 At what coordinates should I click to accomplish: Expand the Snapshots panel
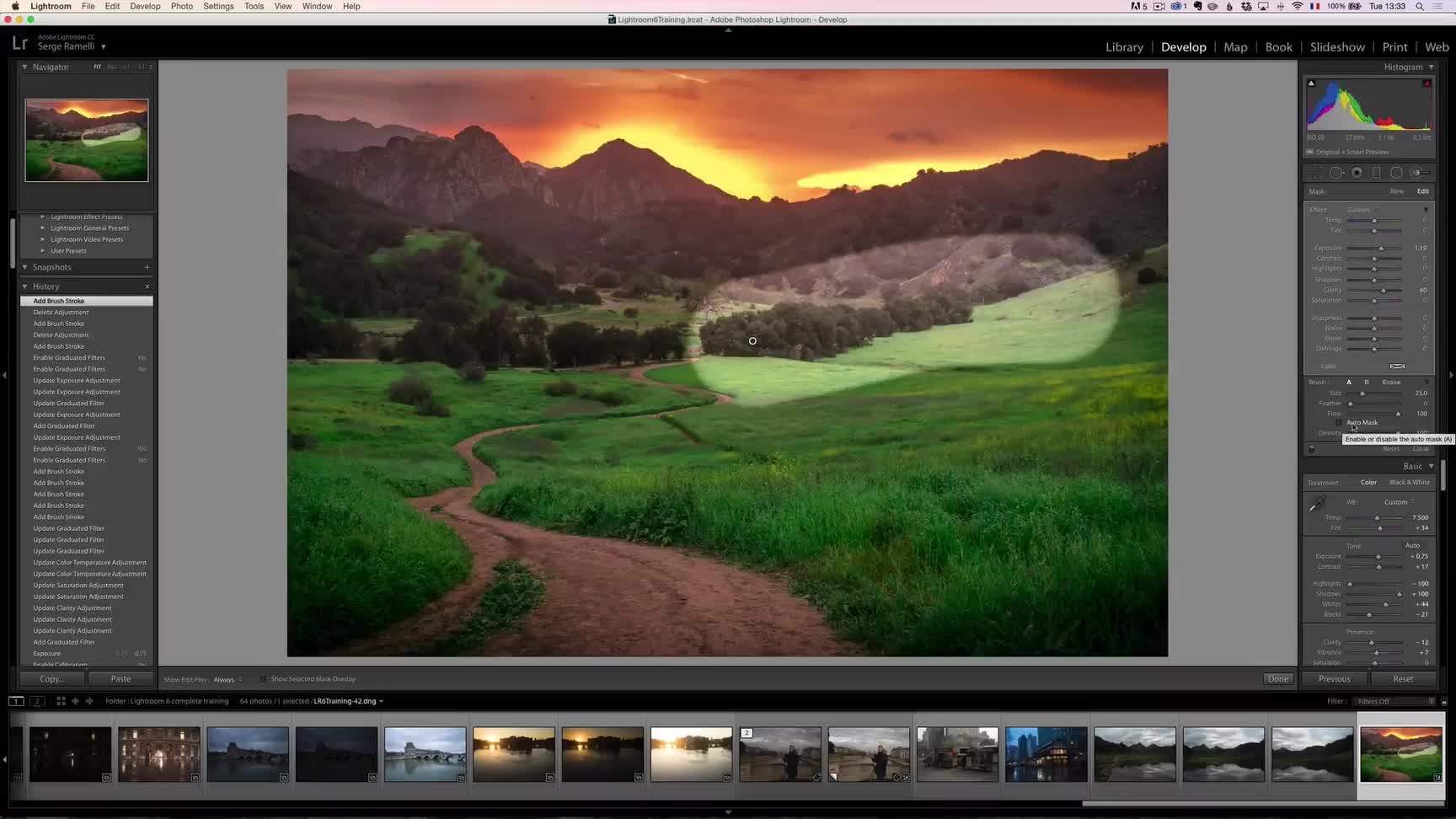click(24, 267)
